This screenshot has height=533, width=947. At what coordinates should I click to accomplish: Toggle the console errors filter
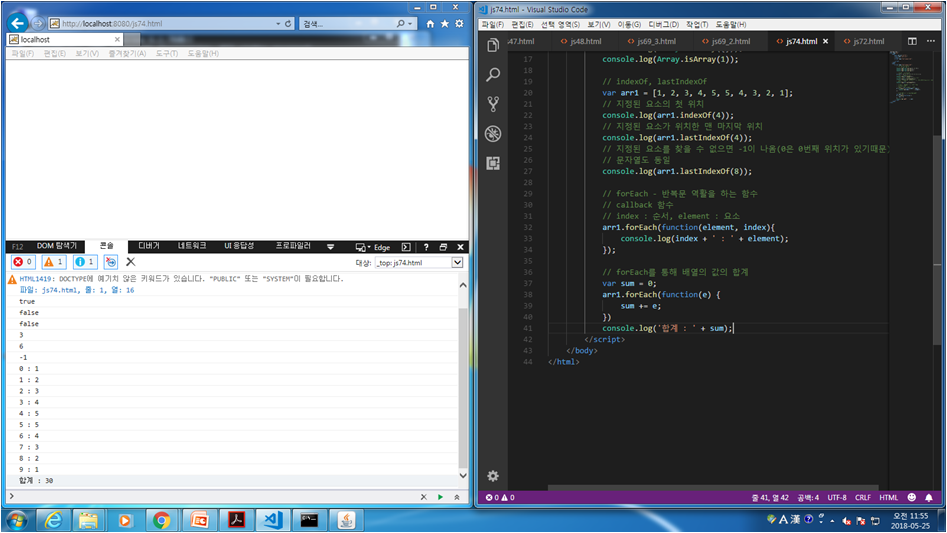coord(24,262)
